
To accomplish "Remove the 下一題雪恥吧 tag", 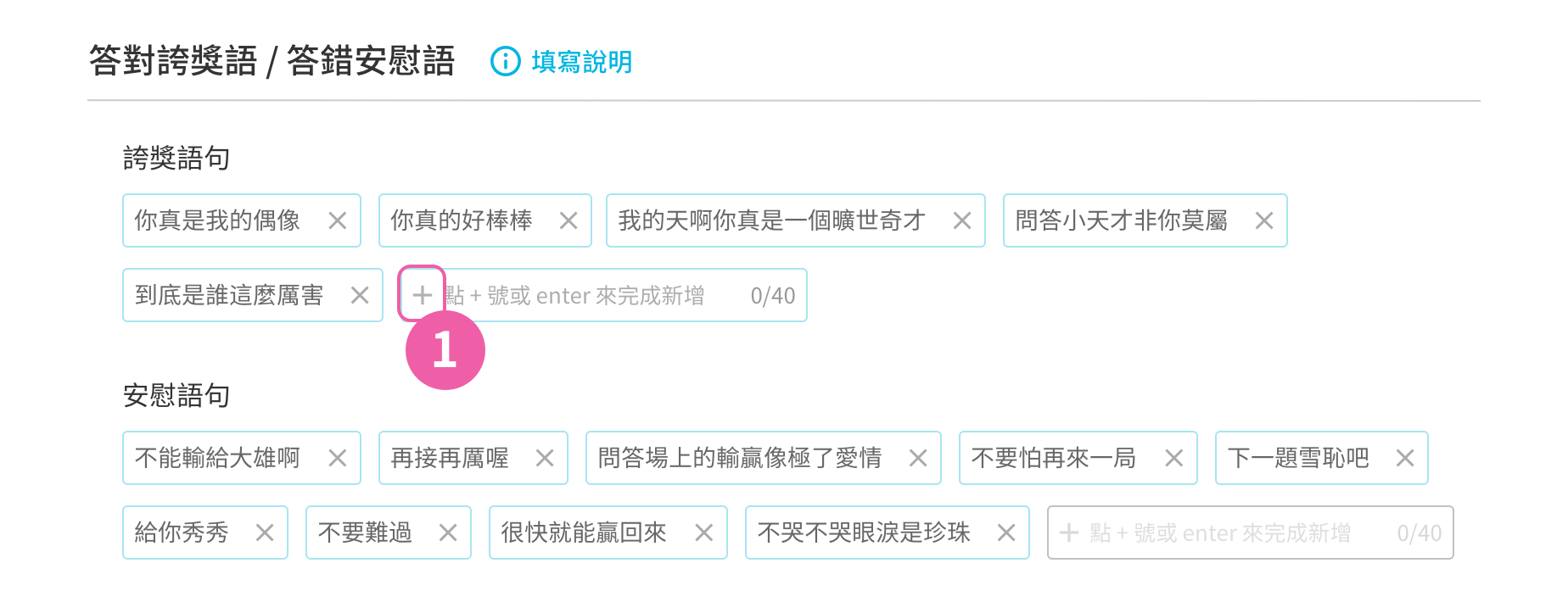I will pos(1405,459).
